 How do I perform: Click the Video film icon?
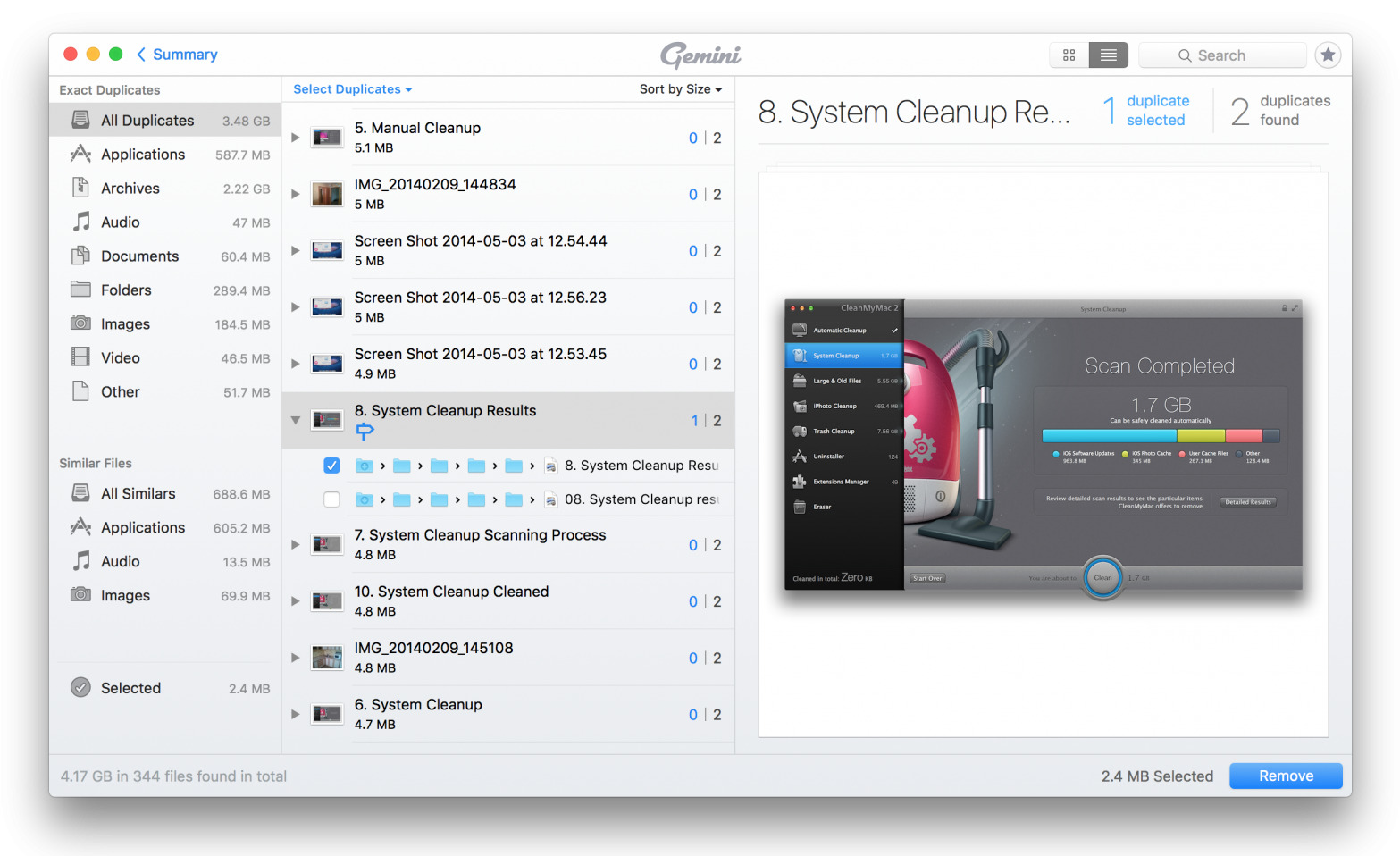tap(80, 357)
